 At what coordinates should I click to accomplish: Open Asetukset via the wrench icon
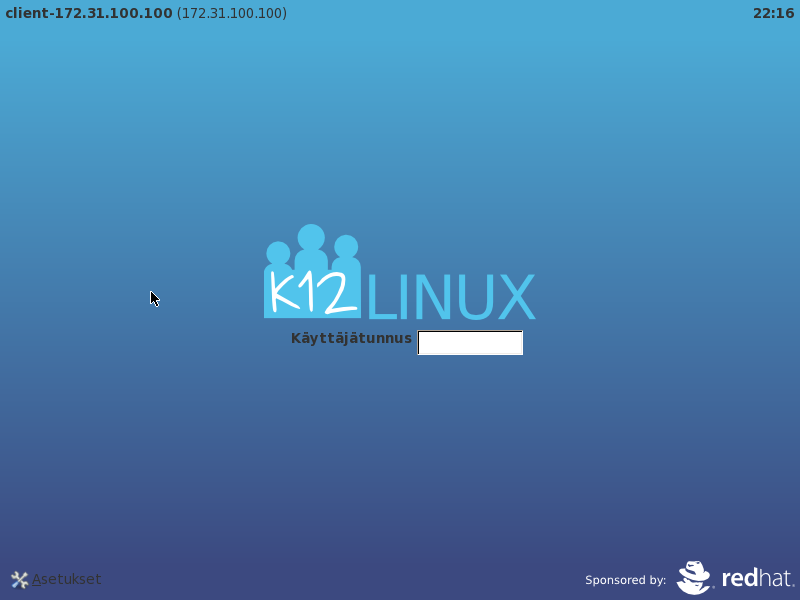[x=19, y=580]
